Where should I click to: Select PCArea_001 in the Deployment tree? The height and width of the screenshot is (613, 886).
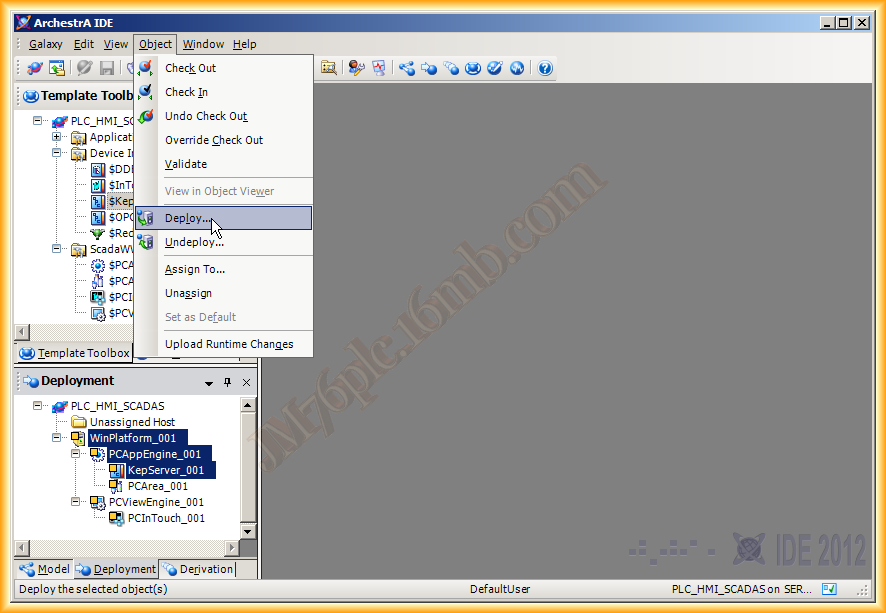(x=157, y=486)
